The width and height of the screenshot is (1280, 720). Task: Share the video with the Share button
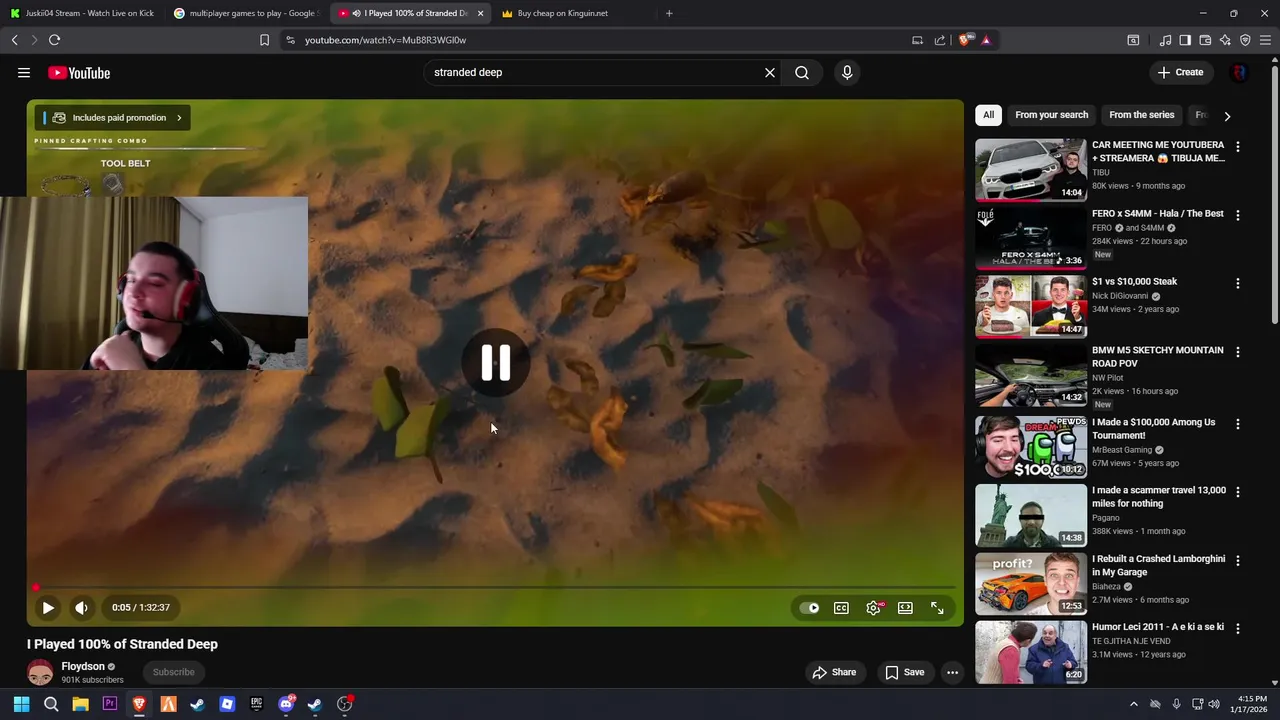click(x=834, y=672)
